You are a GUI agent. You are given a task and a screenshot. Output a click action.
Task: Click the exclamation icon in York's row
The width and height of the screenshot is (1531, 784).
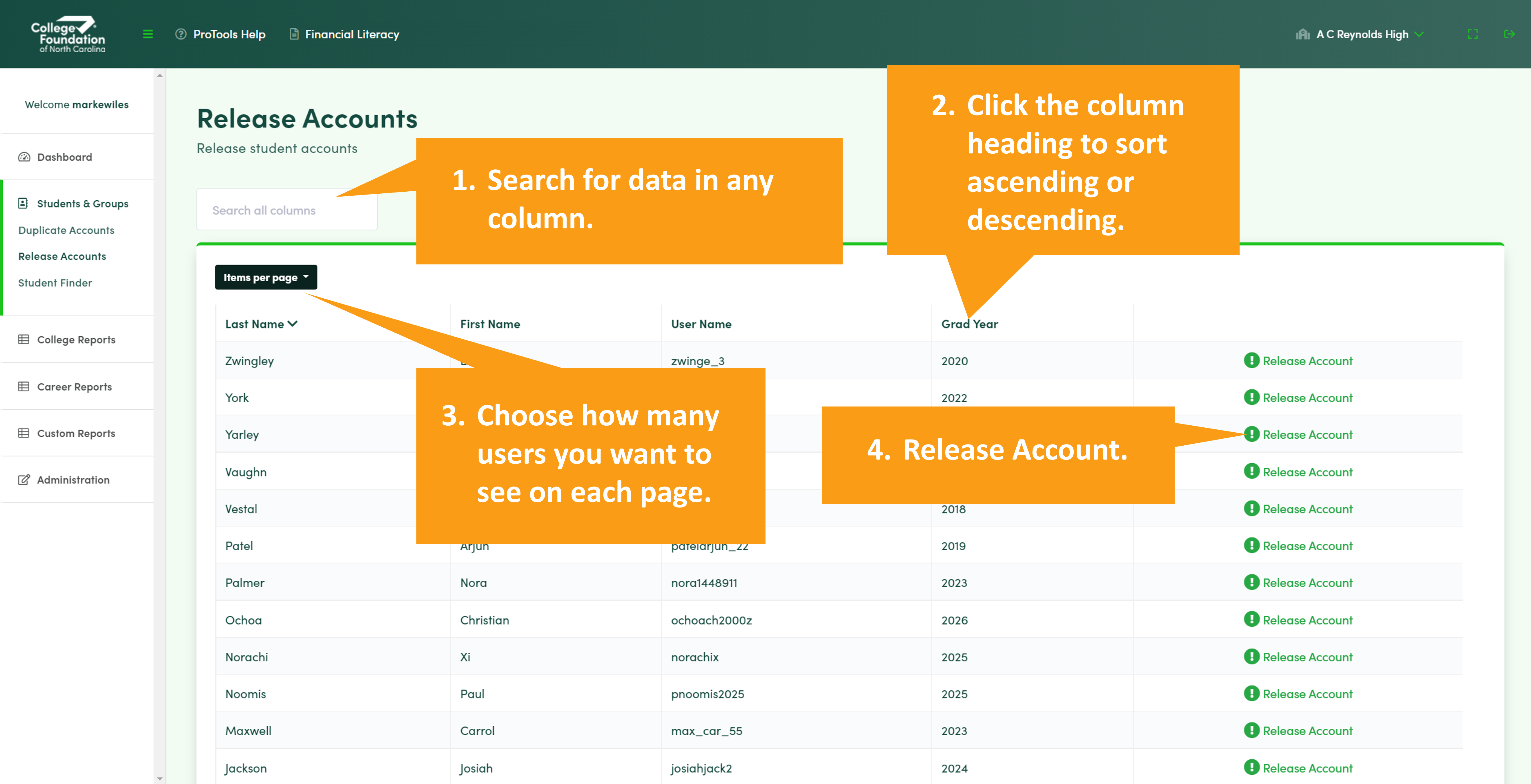click(1252, 397)
